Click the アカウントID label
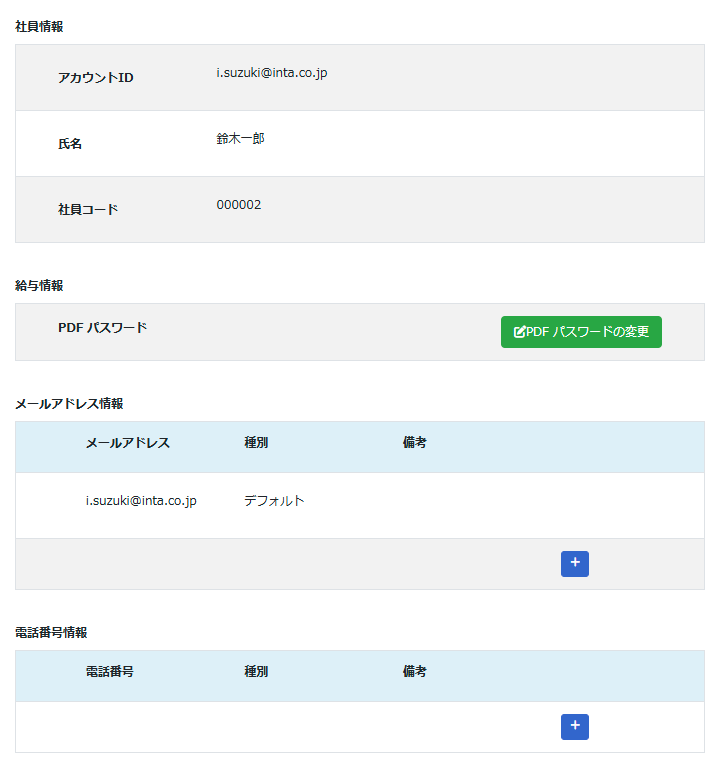 point(95,78)
